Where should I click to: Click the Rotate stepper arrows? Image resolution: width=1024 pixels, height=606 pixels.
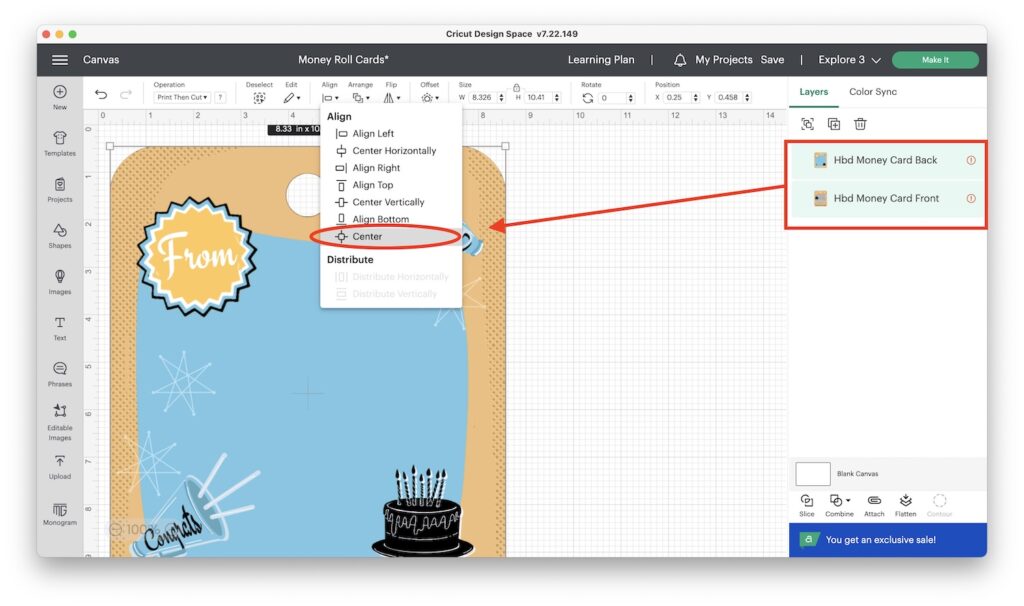pos(630,98)
